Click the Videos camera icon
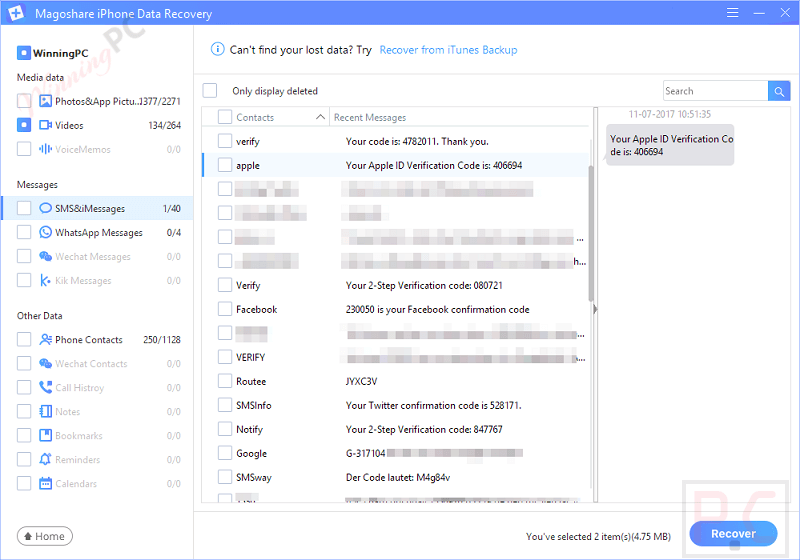This screenshot has width=800, height=560. 45,125
